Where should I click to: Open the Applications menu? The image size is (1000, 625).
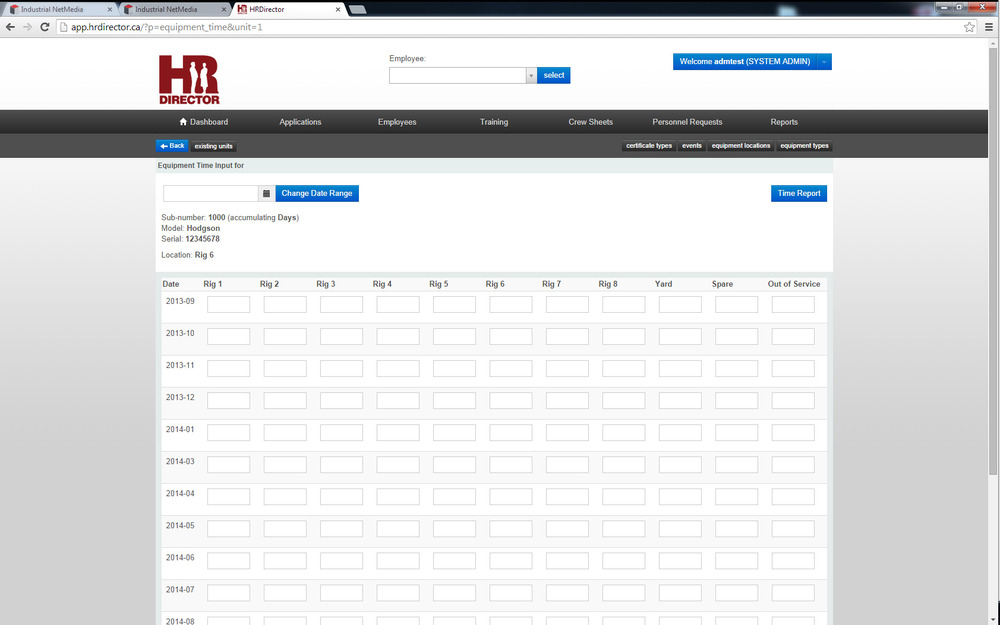300,122
